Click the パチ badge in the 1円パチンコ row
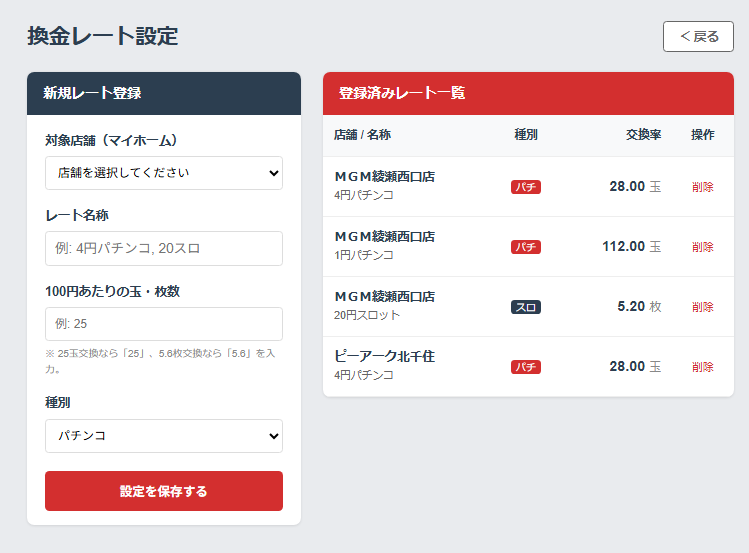The image size is (749, 553). (526, 247)
